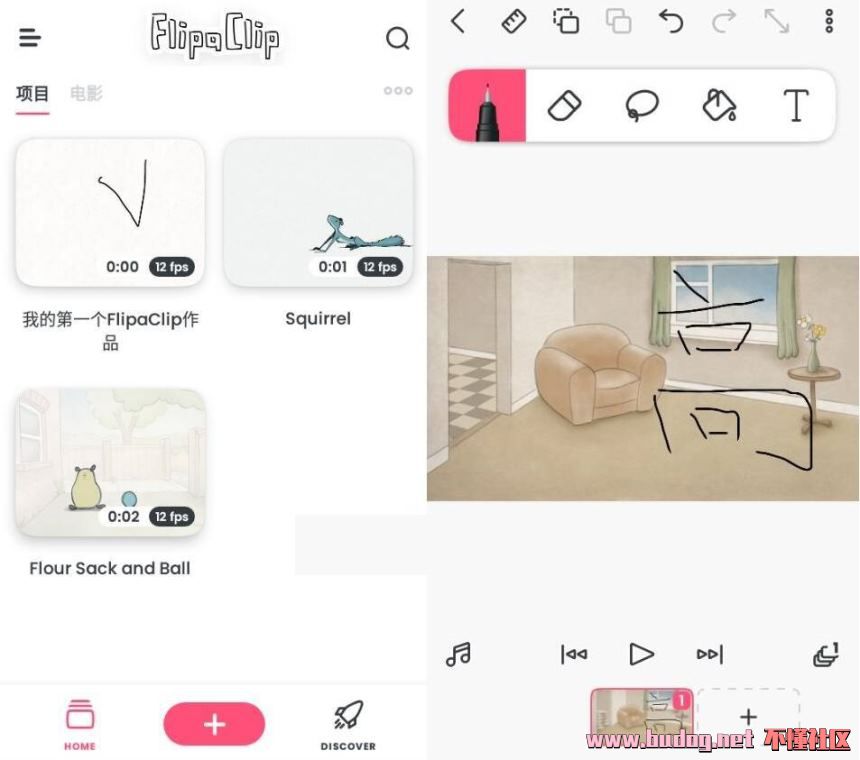Open the hamburger menu
860x760 pixels.
[30, 38]
